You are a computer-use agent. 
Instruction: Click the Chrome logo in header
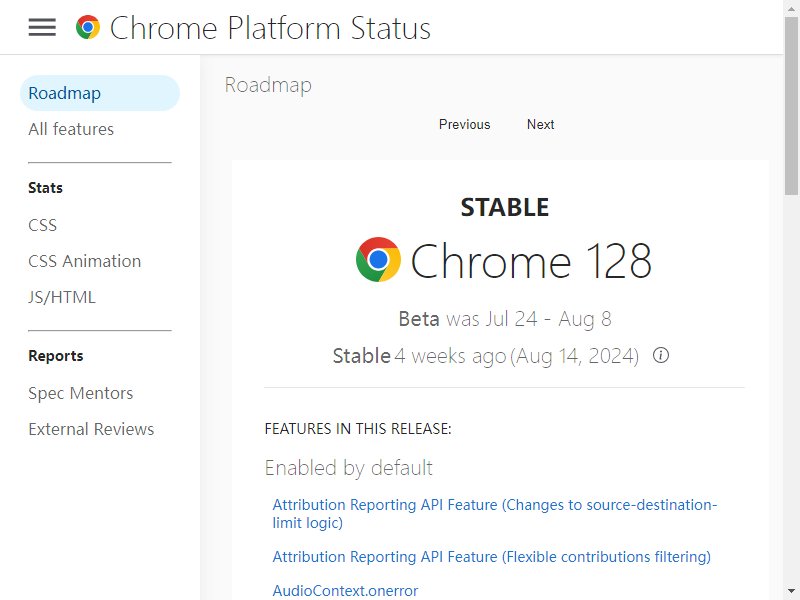point(88,27)
